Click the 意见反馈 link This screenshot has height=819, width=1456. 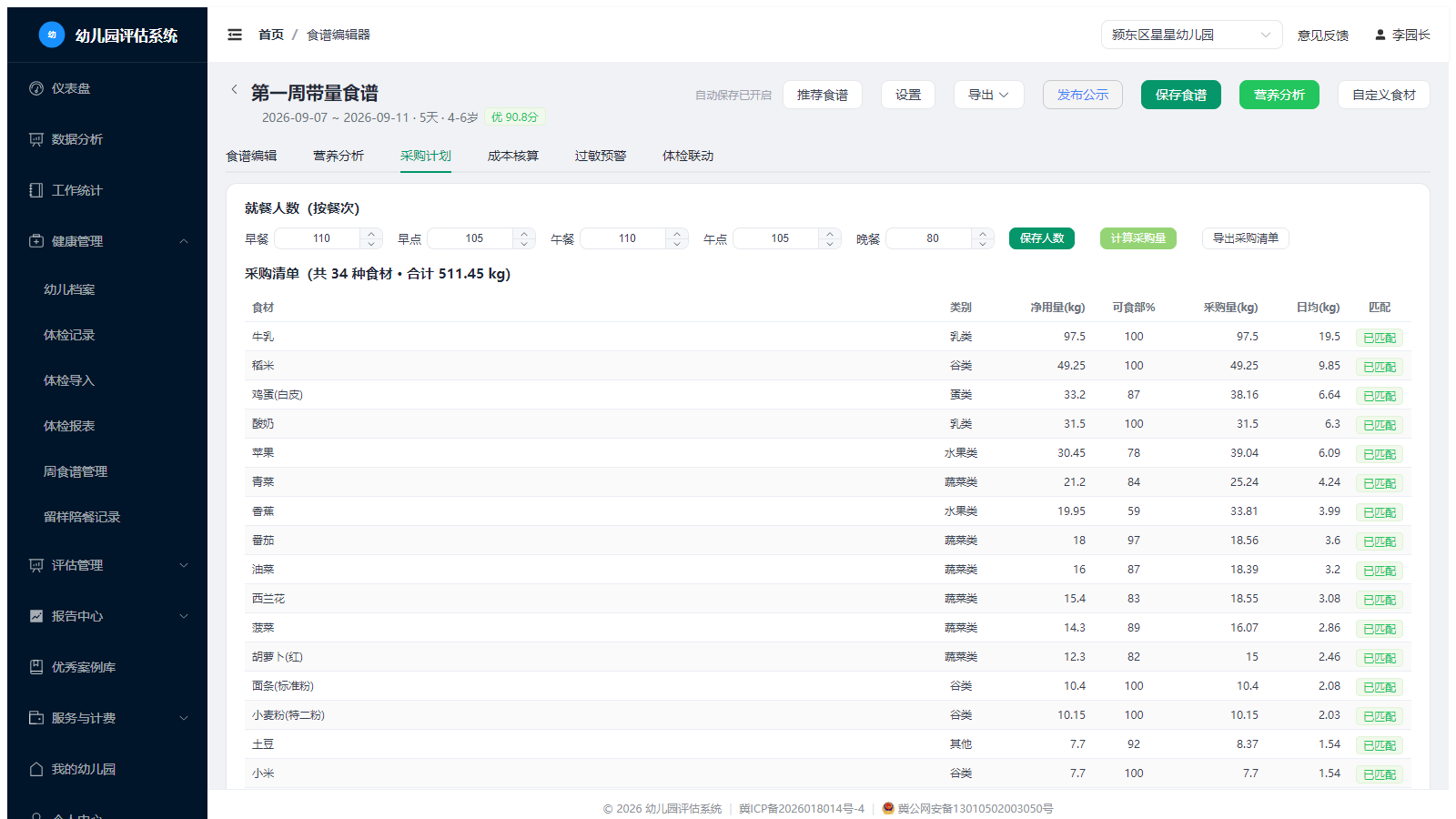pyautogui.click(x=1323, y=35)
